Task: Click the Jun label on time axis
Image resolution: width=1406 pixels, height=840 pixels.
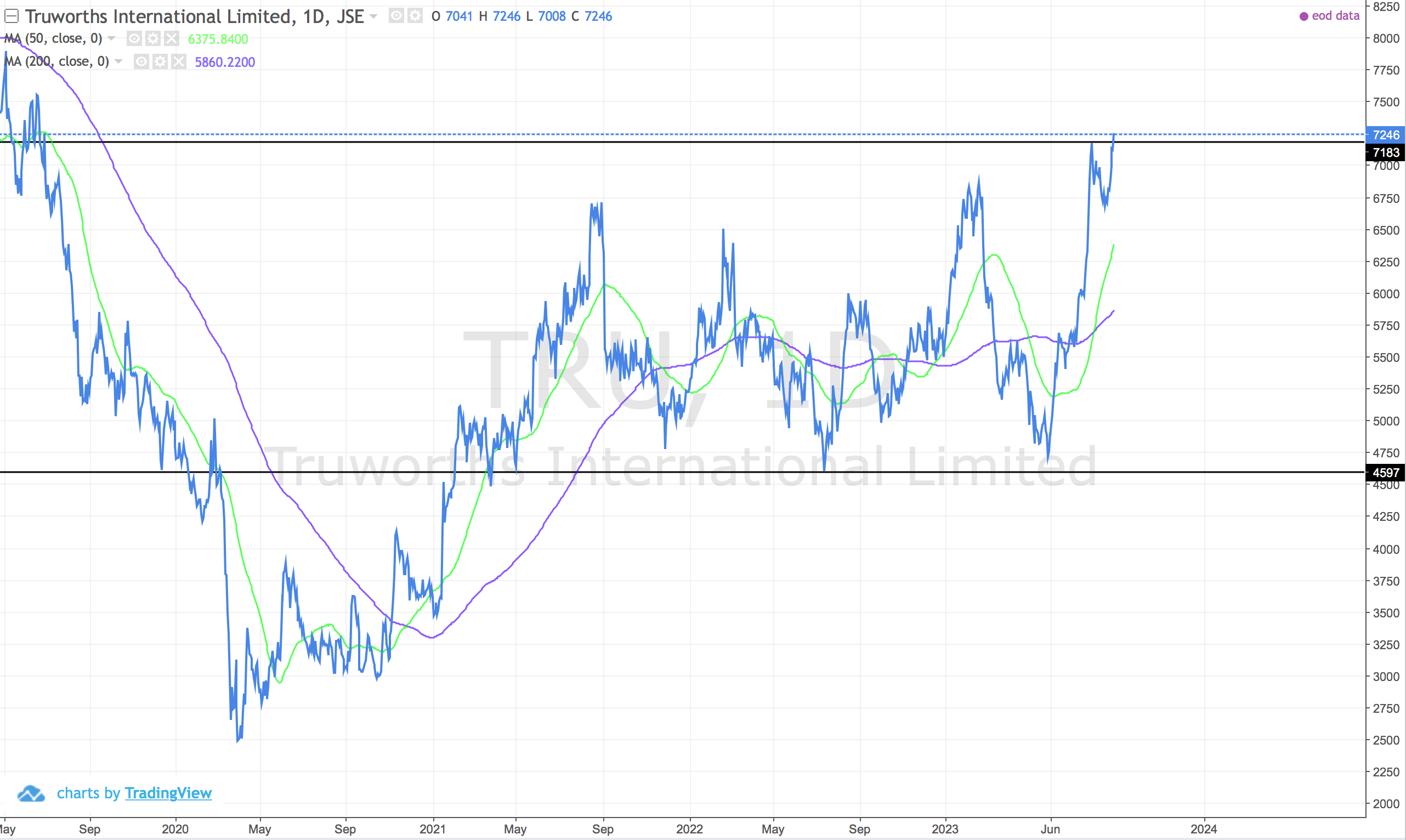Action: 1051,829
